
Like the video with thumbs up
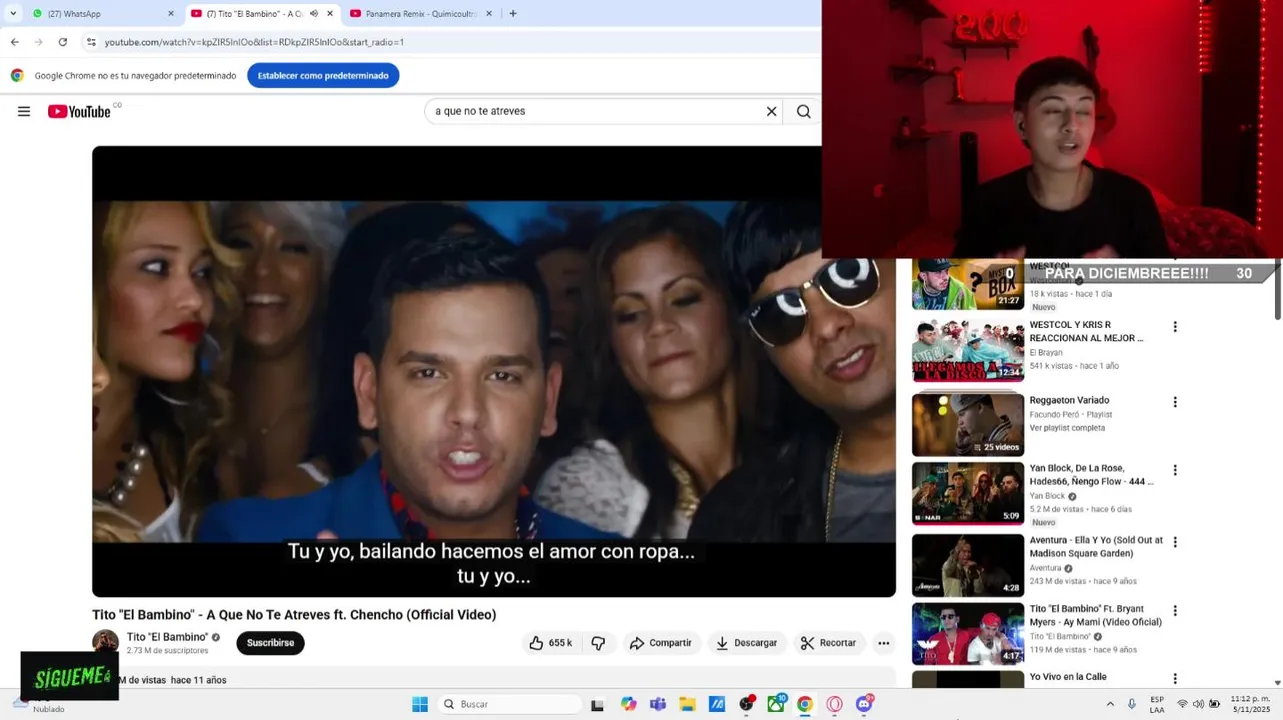coord(549,643)
